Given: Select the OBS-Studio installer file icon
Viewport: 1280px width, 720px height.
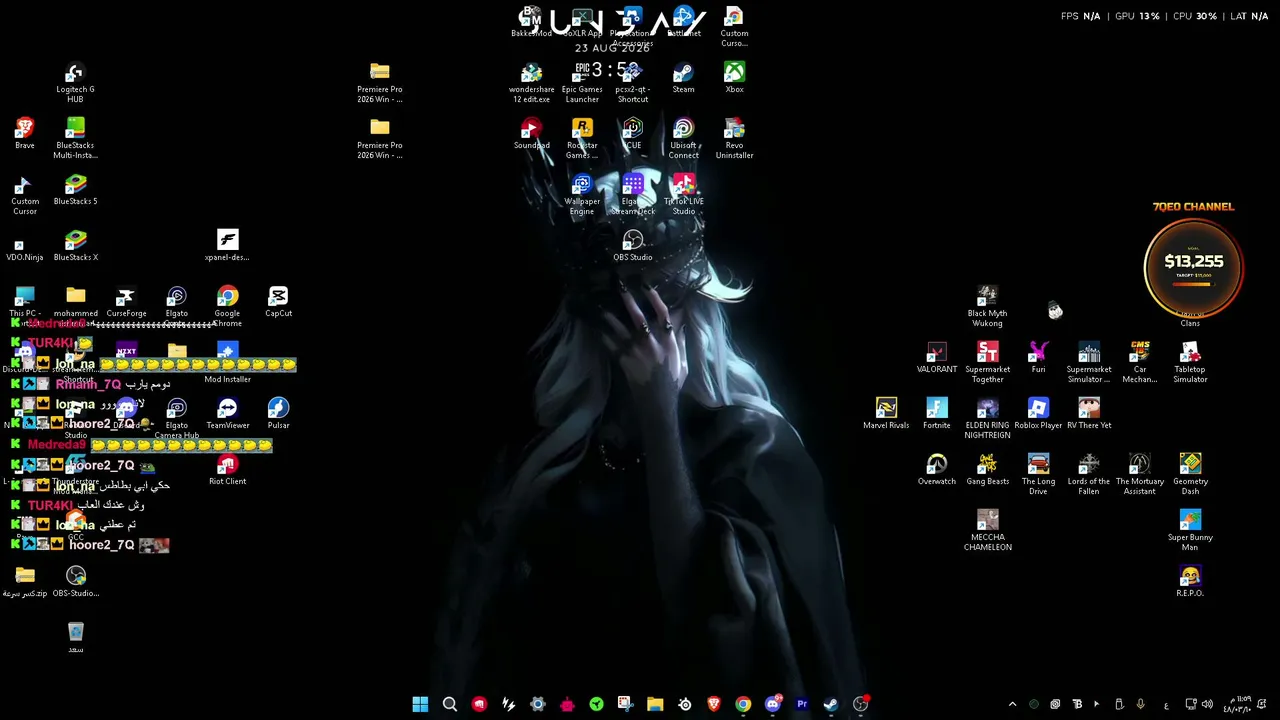Looking at the screenshot, I should (76, 582).
